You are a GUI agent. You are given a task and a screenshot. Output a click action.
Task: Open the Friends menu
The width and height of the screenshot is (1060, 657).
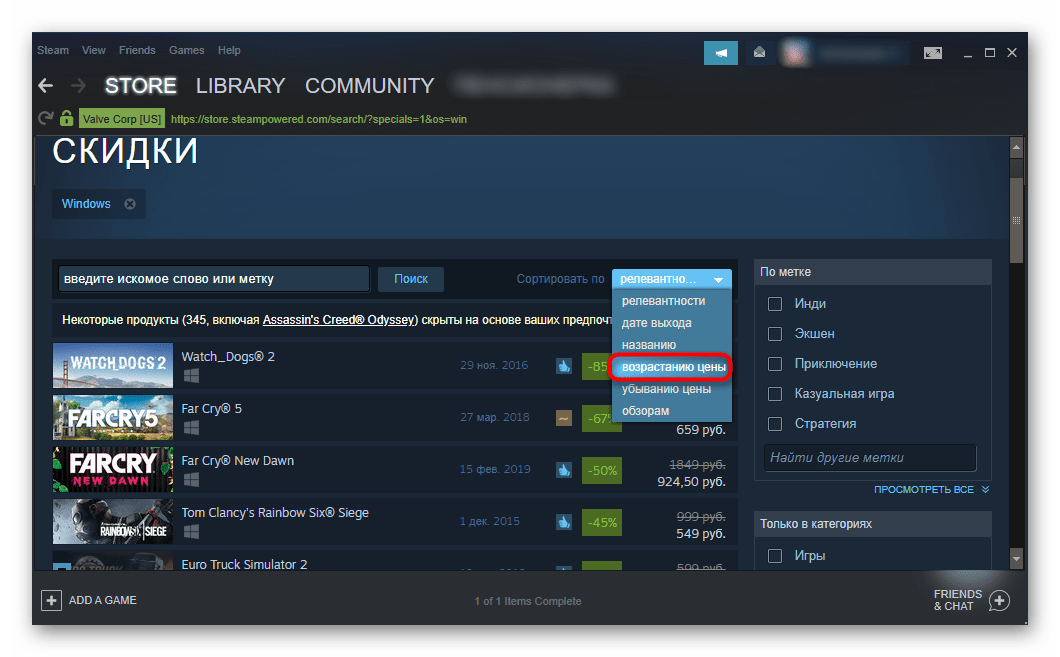click(x=137, y=50)
